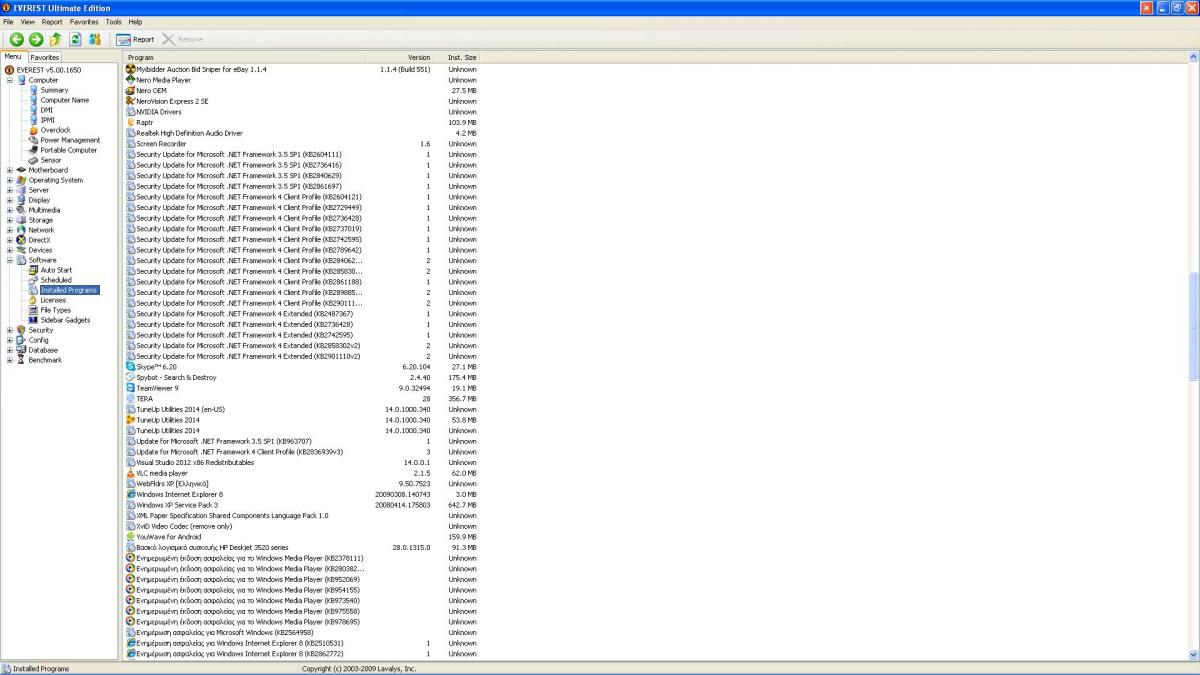Screen dimensions: 1200x675
Task: Go up one level with Up arrow
Action: point(56,39)
